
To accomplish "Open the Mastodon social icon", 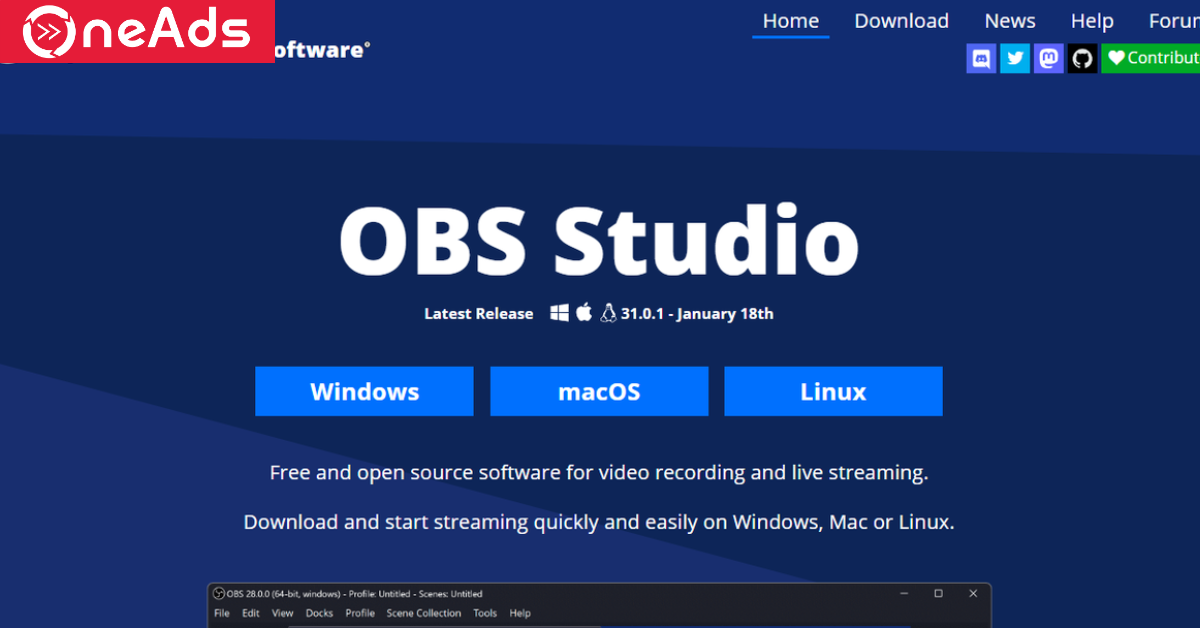I will [1049, 58].
